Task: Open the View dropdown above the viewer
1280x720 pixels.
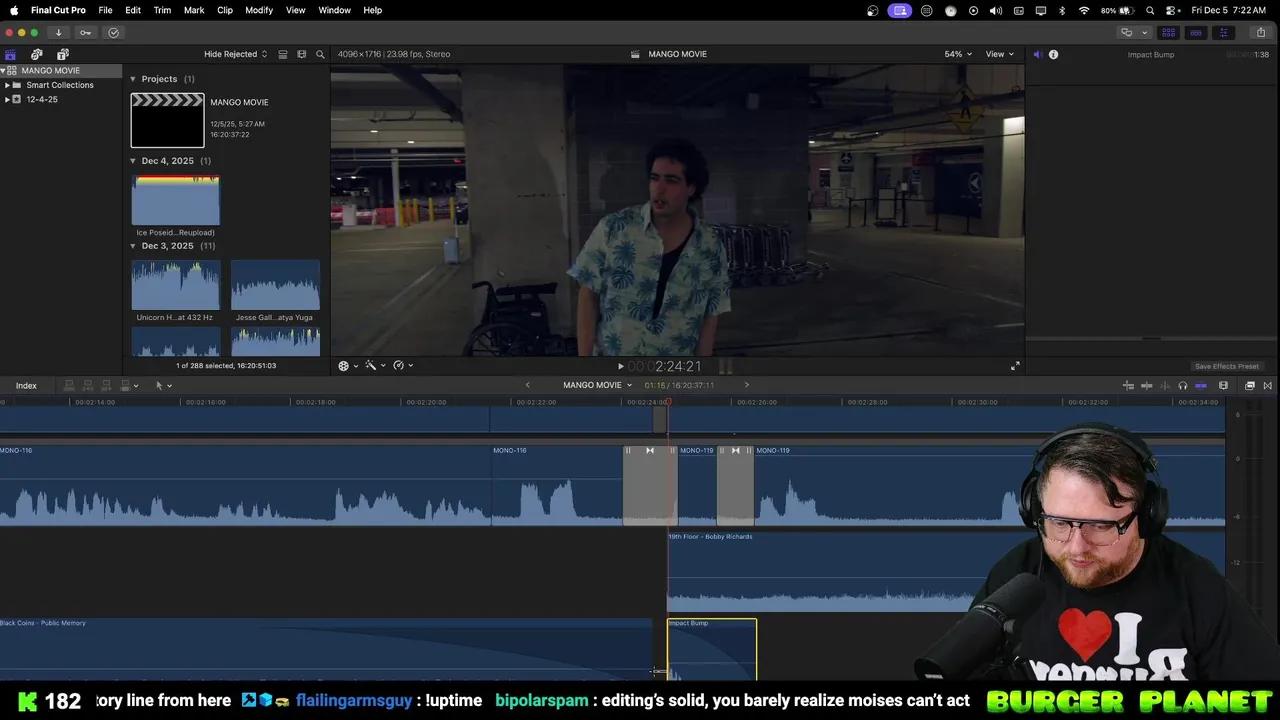Action: (x=997, y=54)
